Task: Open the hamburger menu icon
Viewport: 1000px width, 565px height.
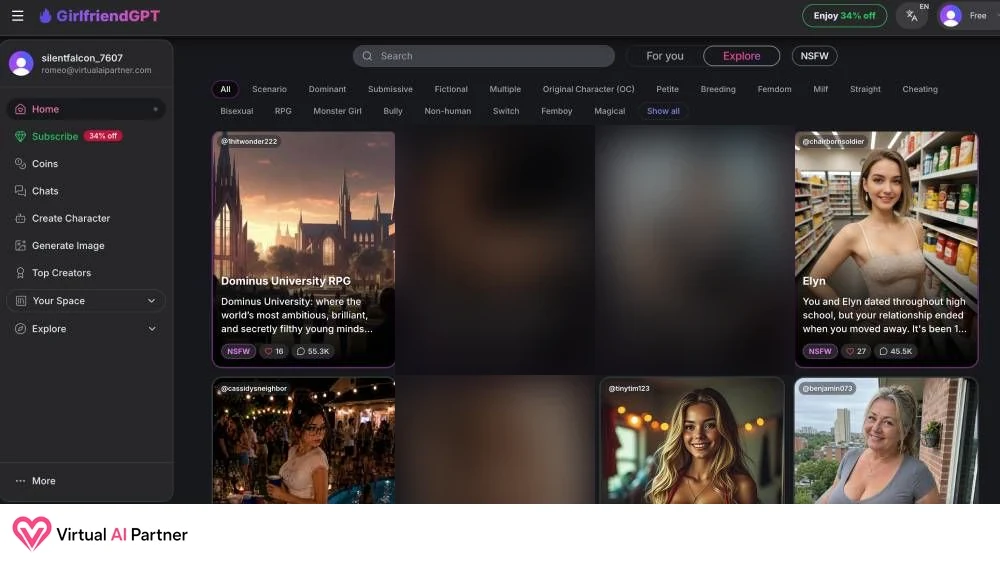Action: pyautogui.click(x=17, y=16)
